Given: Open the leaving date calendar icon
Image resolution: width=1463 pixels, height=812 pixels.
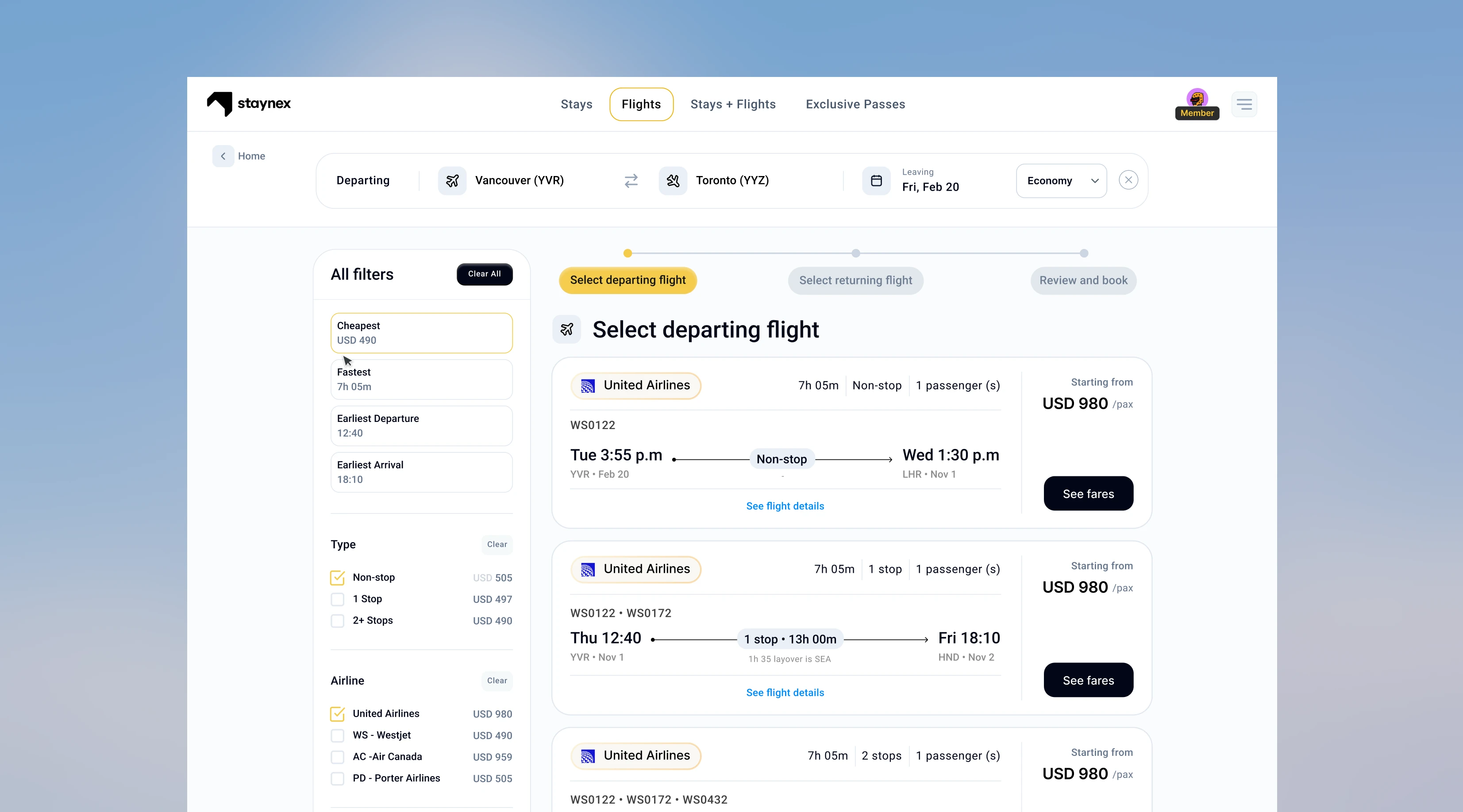Looking at the screenshot, I should pos(876,180).
